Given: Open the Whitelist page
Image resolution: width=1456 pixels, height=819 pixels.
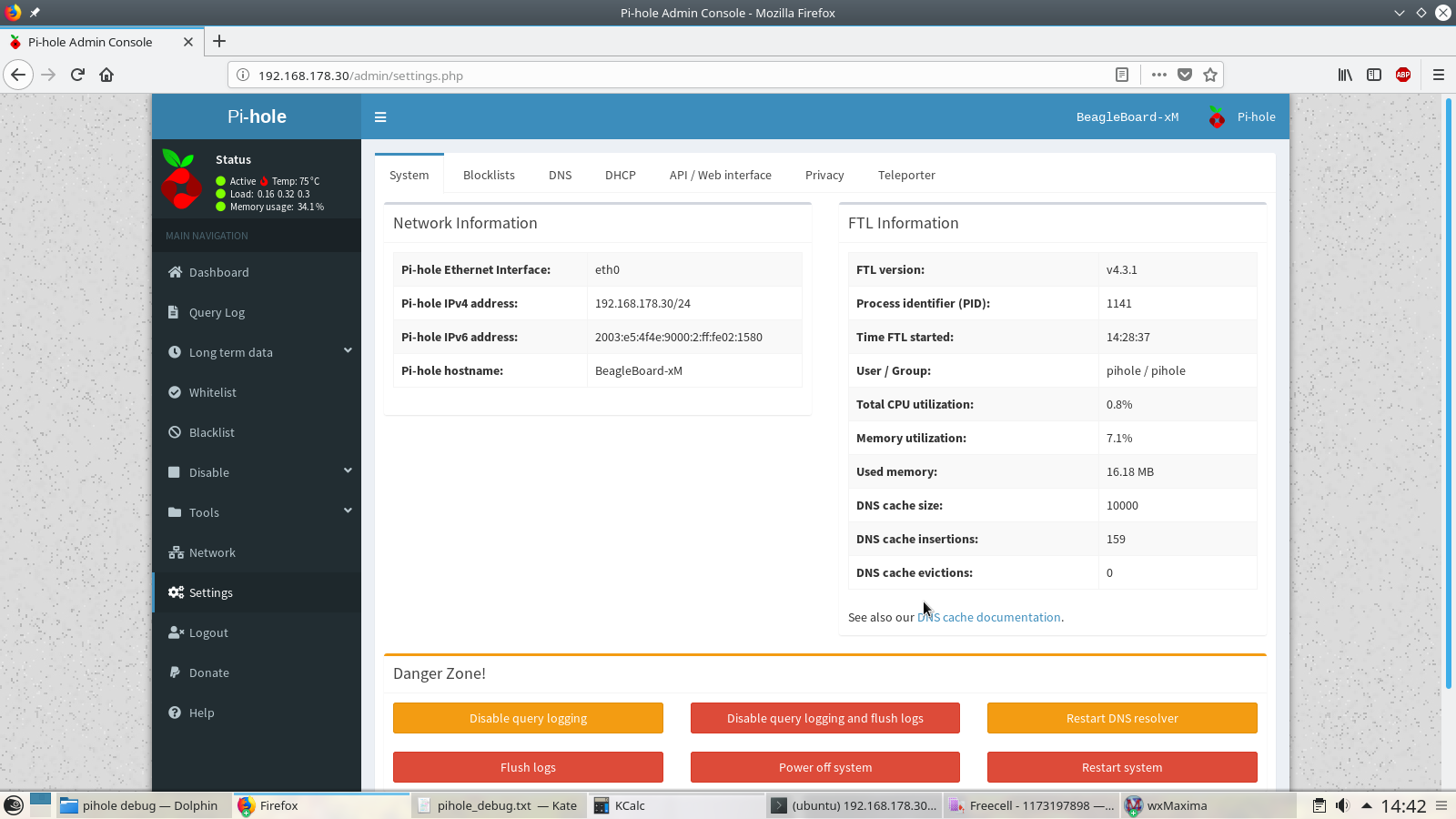Looking at the screenshot, I should click(x=257, y=392).
